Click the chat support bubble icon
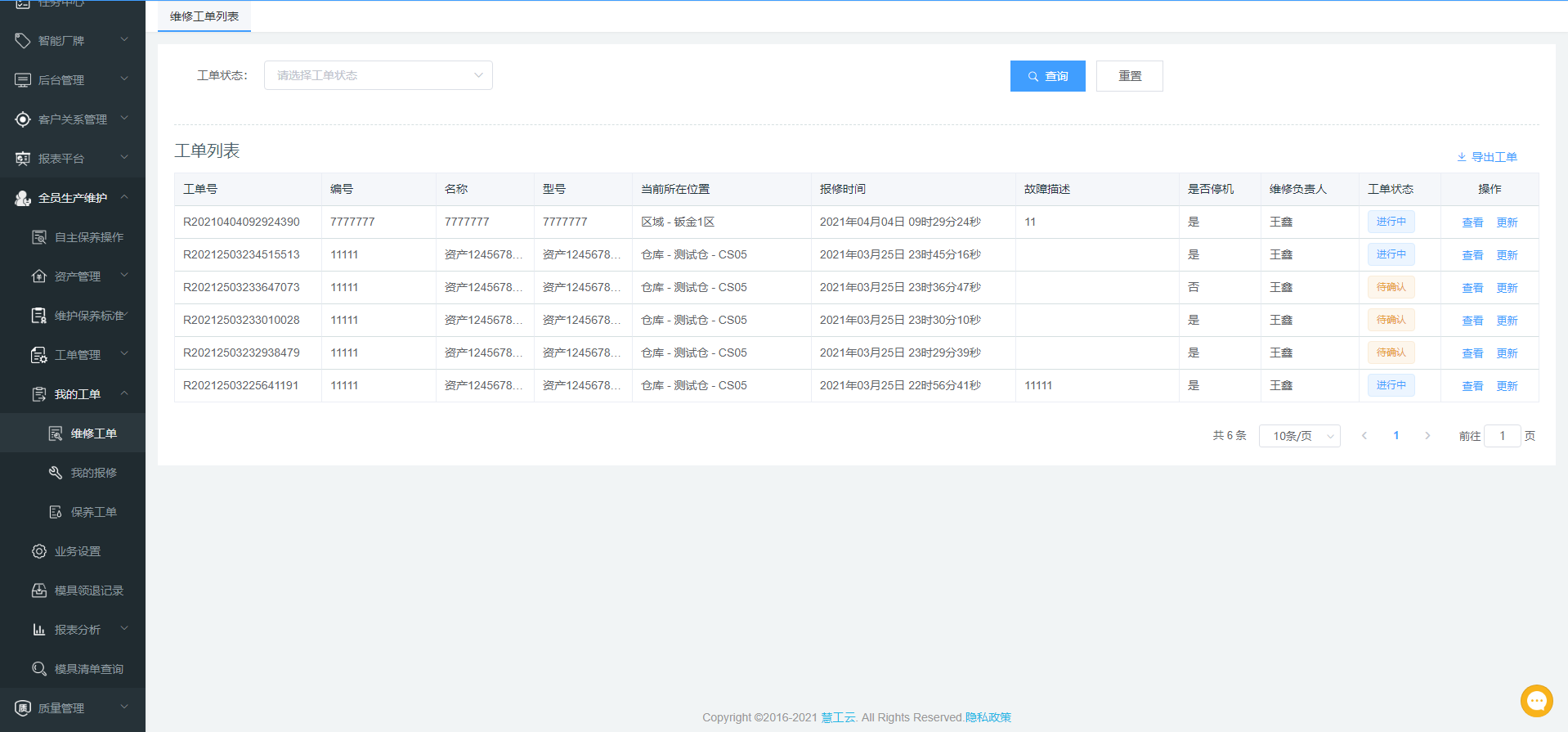Viewport: 1568px width, 732px height. [1536, 701]
